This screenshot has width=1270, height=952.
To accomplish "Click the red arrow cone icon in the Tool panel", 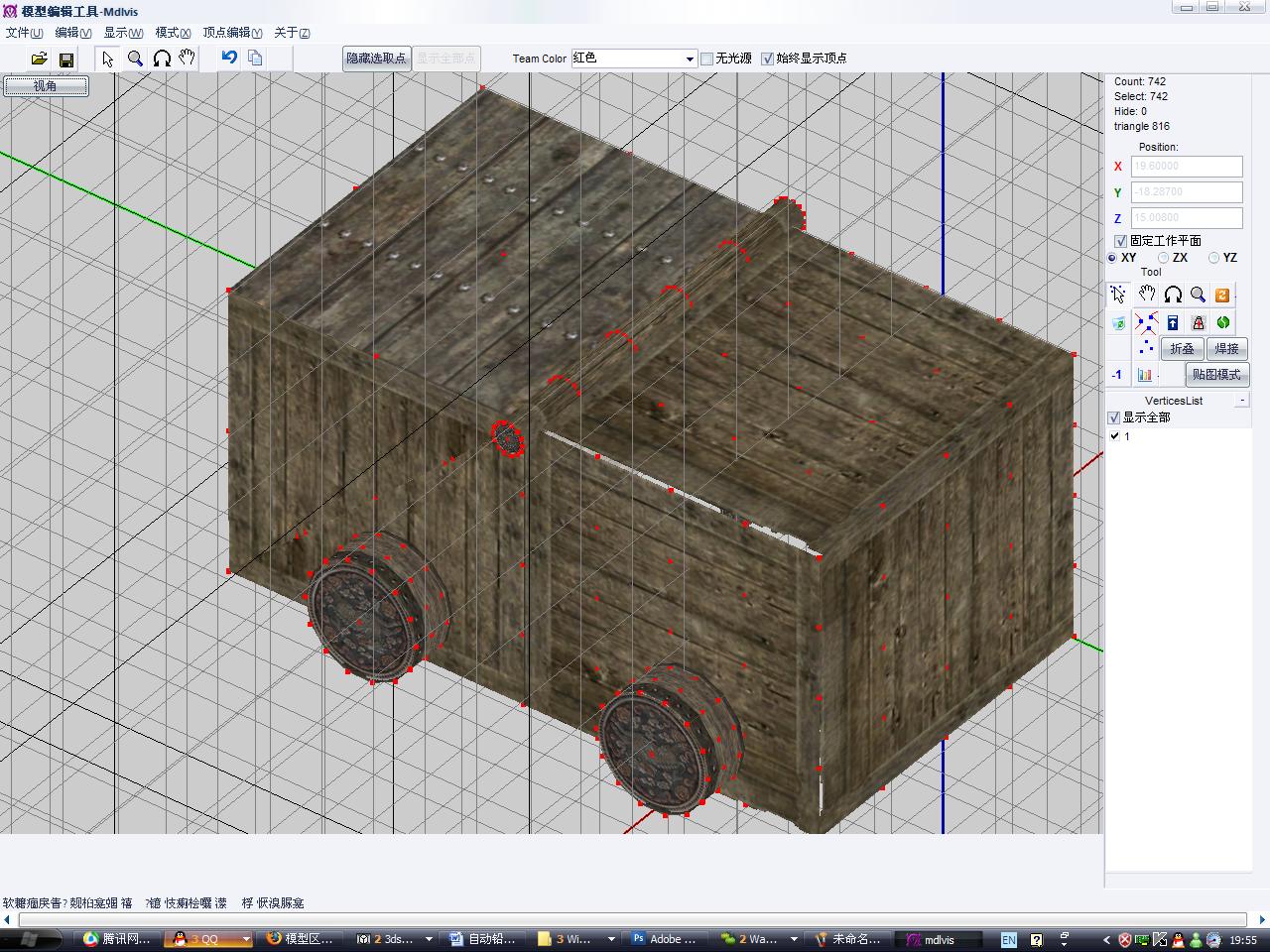I will [1198, 322].
